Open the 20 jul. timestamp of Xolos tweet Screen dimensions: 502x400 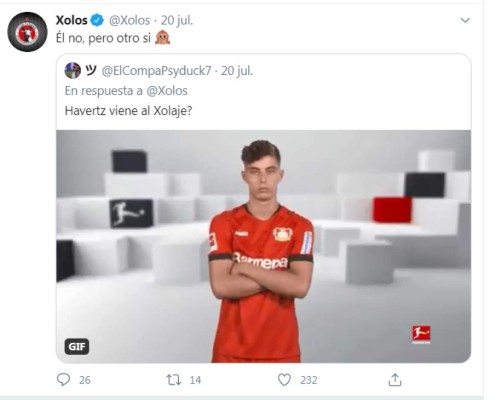point(177,21)
